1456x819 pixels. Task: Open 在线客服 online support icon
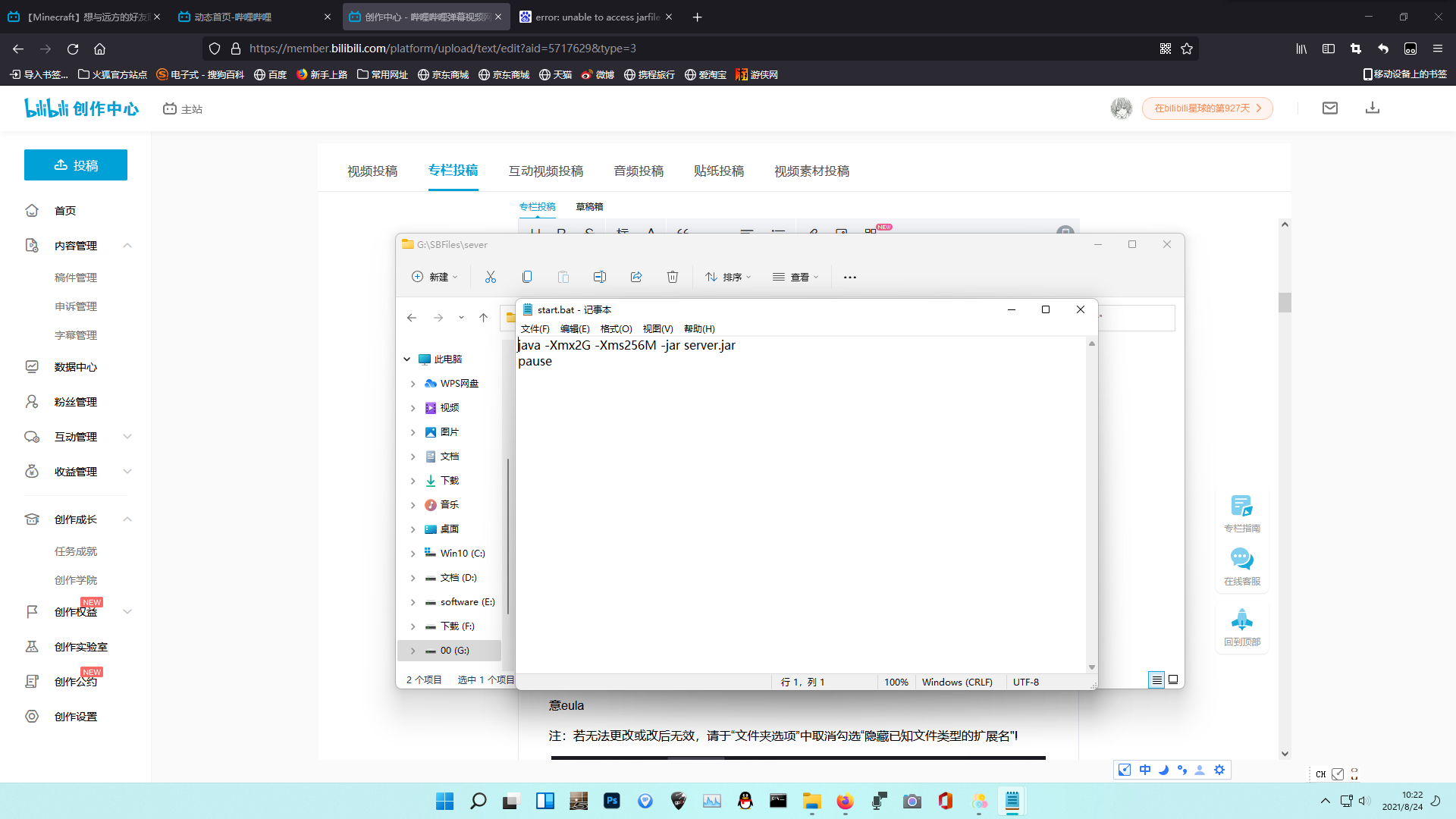click(1242, 566)
